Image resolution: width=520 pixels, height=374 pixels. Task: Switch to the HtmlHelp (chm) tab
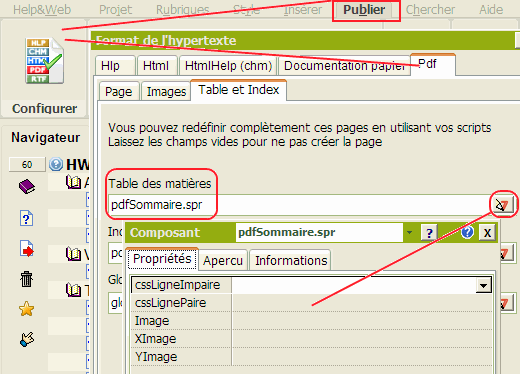(229, 66)
